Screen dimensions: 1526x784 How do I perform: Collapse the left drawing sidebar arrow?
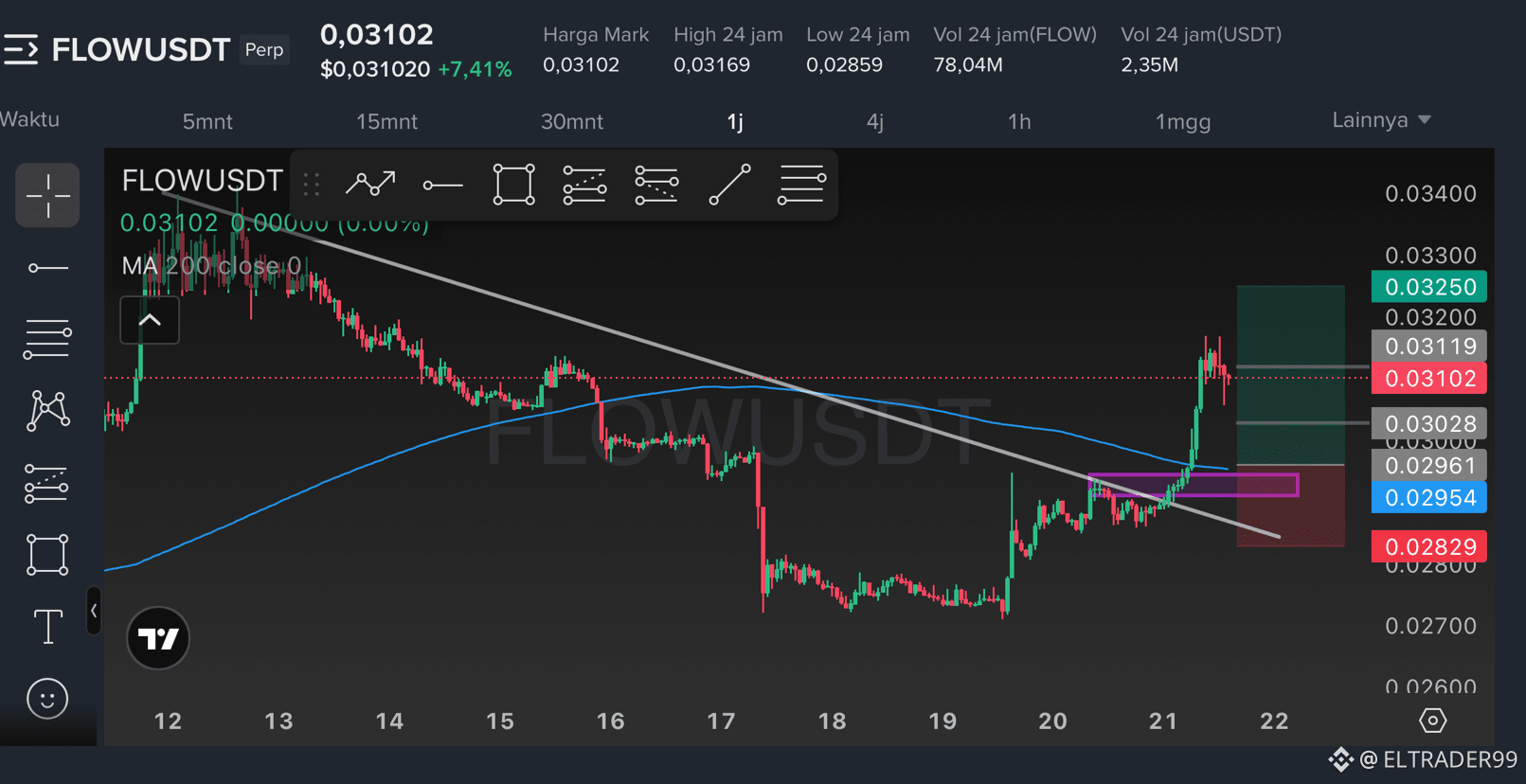tap(94, 611)
